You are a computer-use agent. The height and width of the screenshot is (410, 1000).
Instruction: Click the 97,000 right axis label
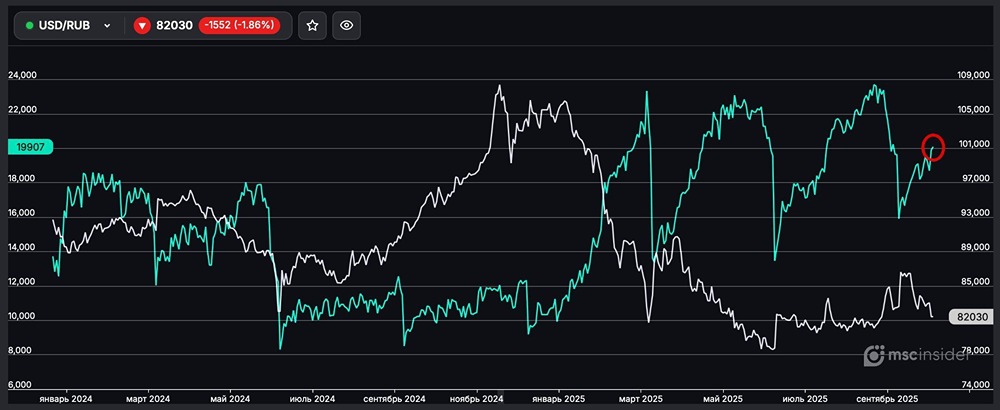(974, 179)
